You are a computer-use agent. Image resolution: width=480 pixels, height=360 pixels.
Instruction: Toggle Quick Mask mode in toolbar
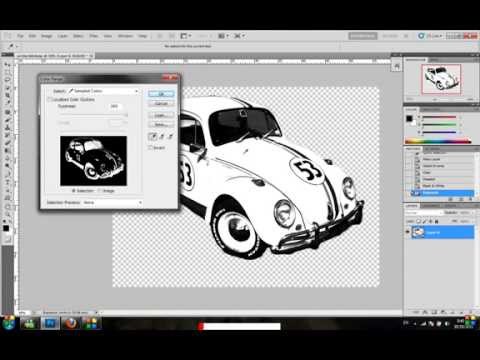[8, 239]
